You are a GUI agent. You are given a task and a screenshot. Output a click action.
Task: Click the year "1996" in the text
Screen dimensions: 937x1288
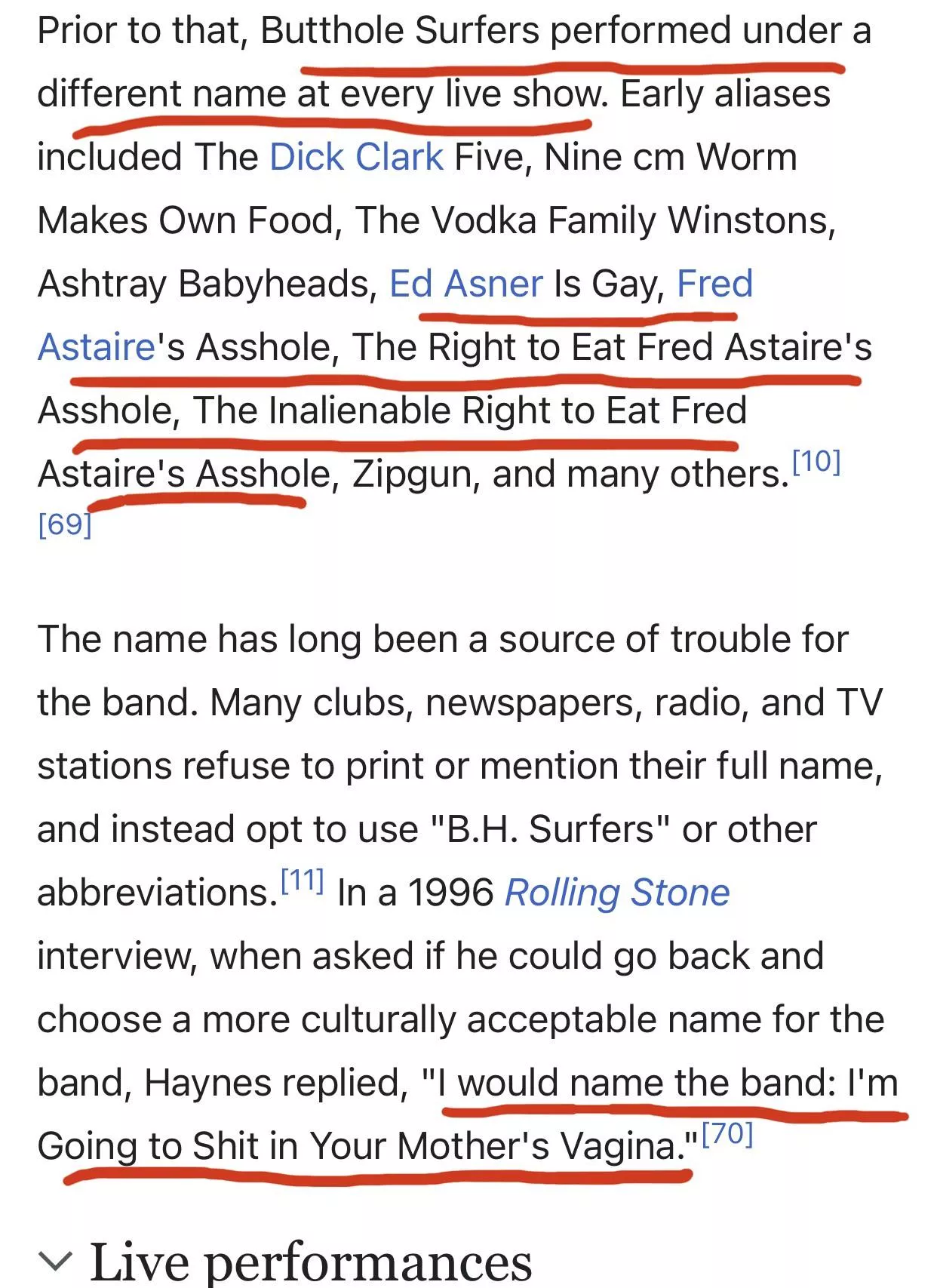[x=450, y=893]
